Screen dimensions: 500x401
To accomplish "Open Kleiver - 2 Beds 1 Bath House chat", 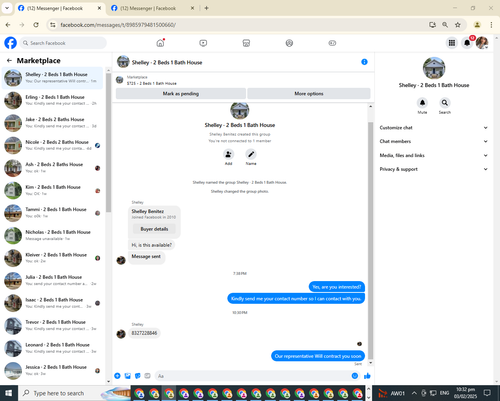I will pyautogui.click(x=53, y=258).
